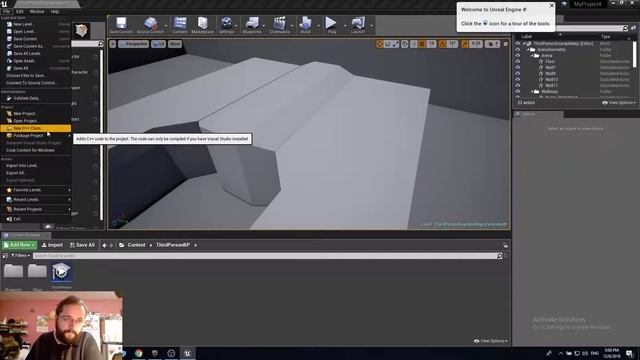Select the rotate transform tool in viewport
The height and width of the screenshot is (360, 640).
(388, 44)
